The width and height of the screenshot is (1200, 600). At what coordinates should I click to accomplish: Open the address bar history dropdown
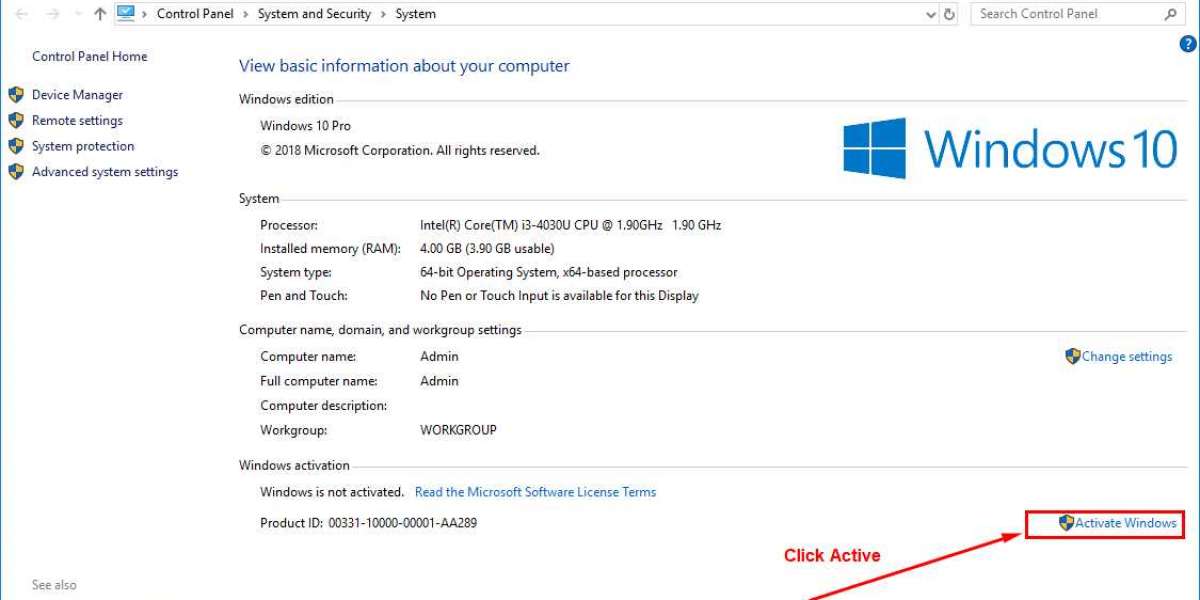[932, 14]
